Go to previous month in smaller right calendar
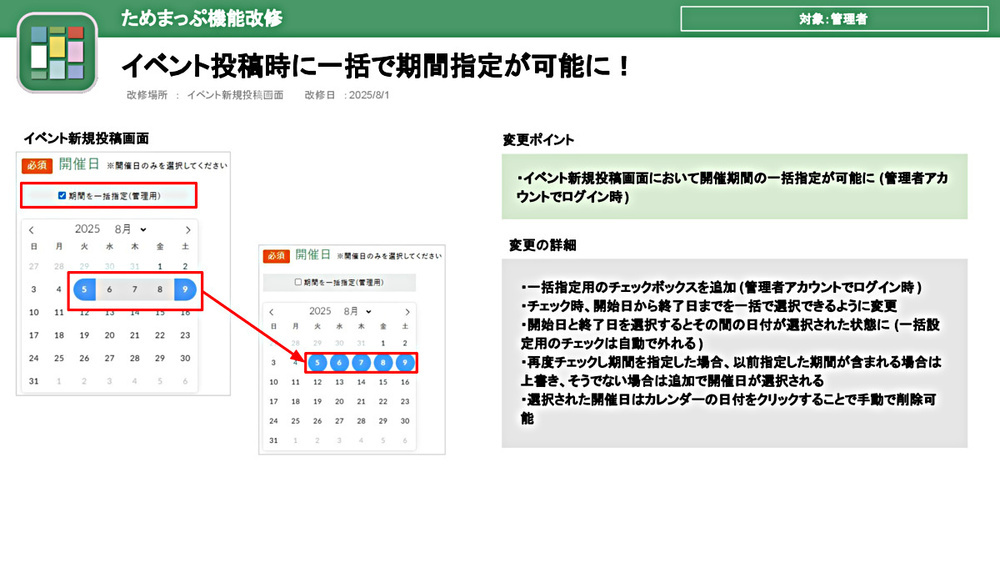Screen dimensions: 1000x563 272,312
